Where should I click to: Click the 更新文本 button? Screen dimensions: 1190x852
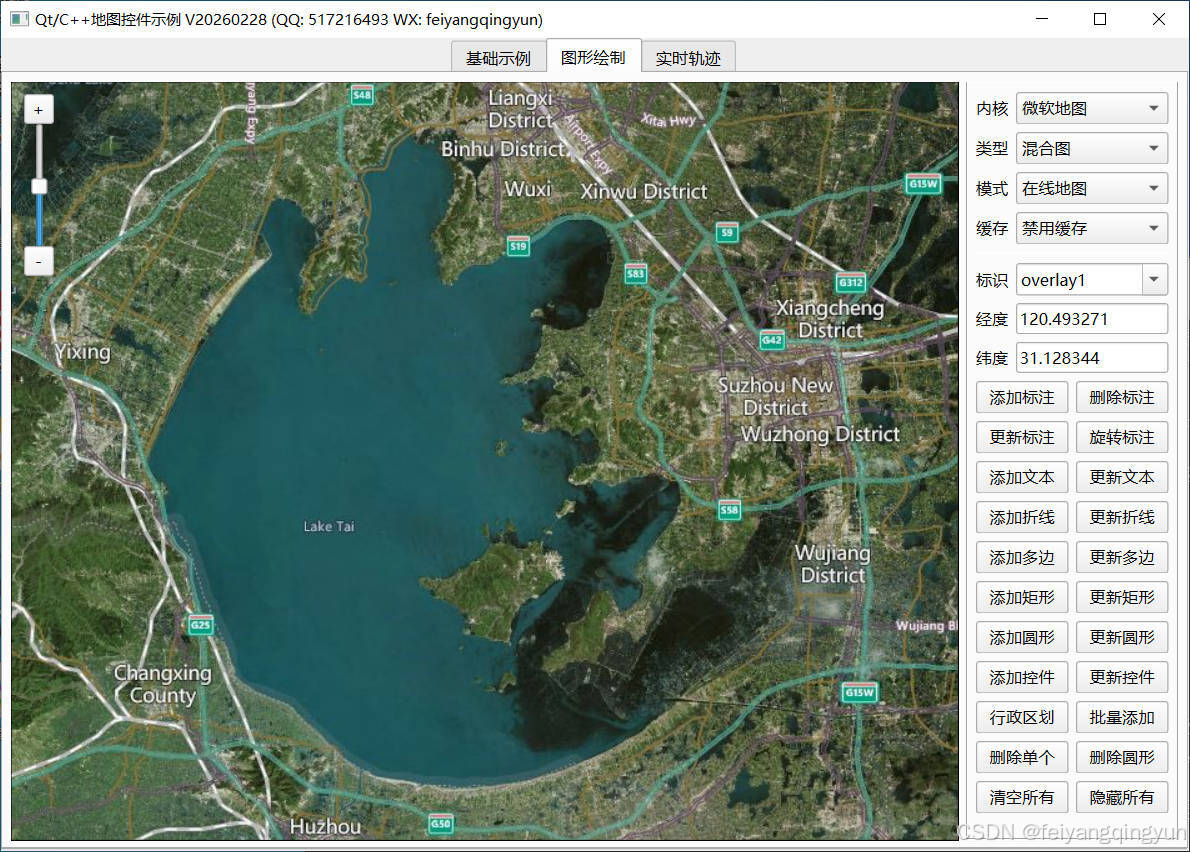coord(1122,477)
